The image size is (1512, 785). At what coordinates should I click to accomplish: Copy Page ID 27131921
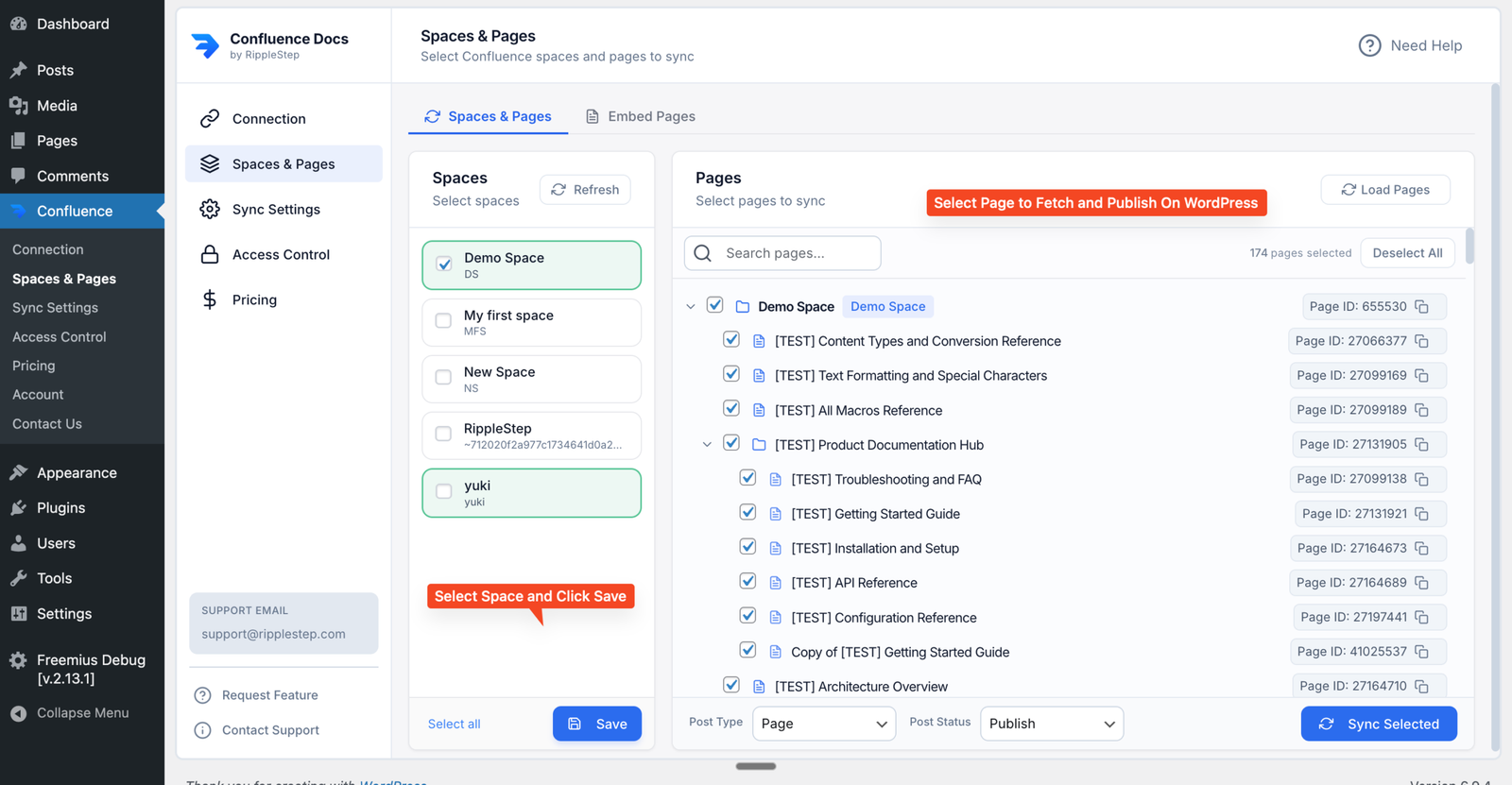pyautogui.click(x=1421, y=514)
